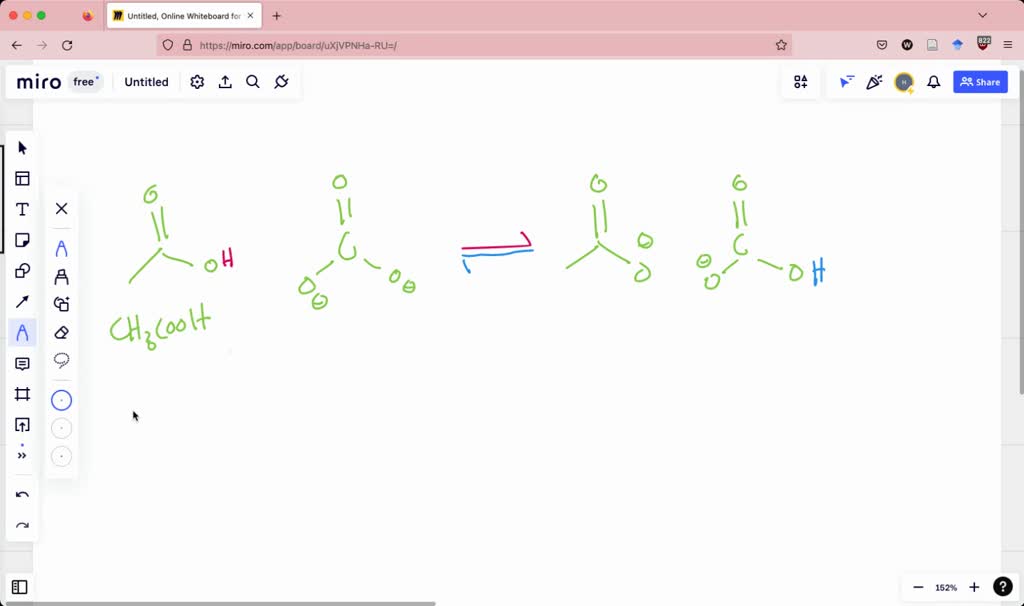This screenshot has width=1024, height=606.
Task: Select the Frame tool
Action: tap(22, 394)
